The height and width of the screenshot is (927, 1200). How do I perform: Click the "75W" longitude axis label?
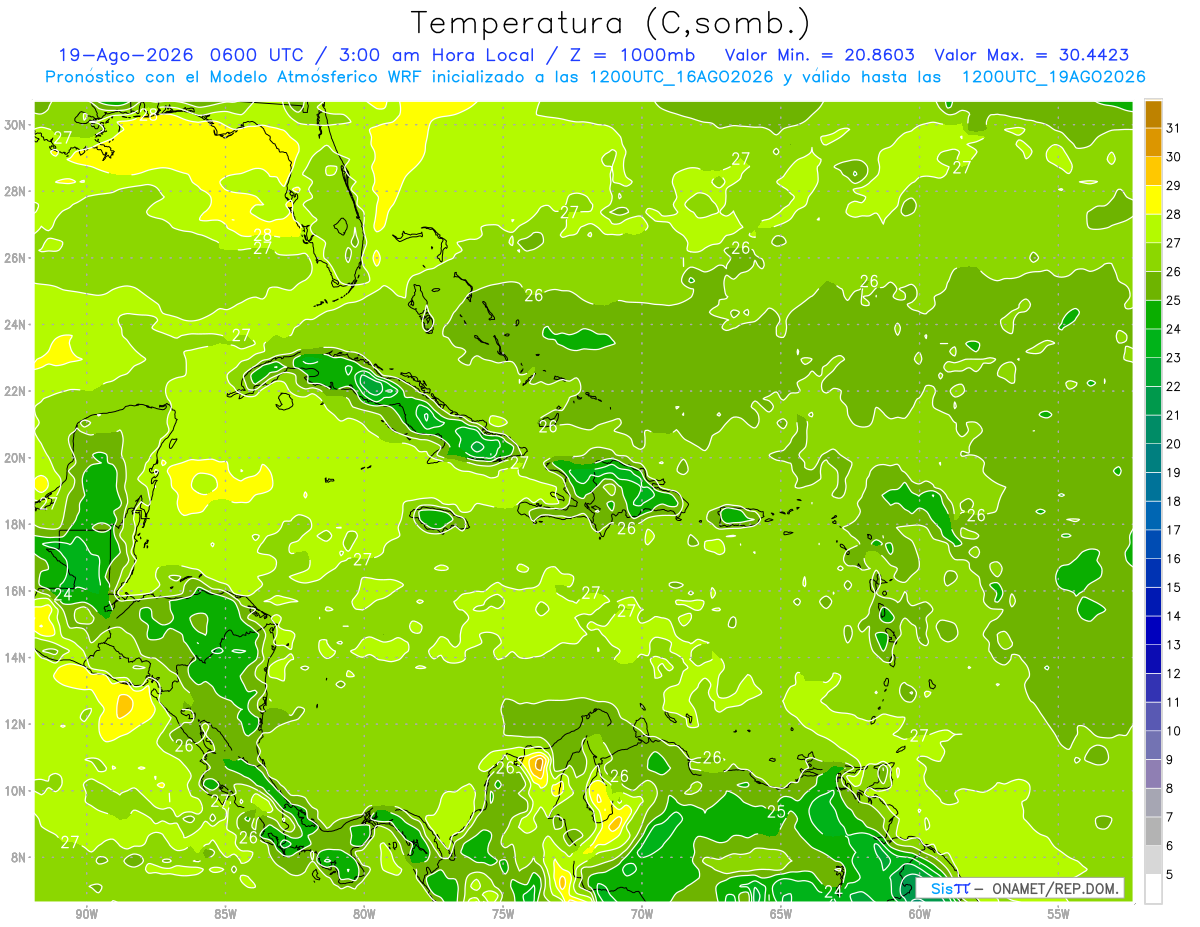[503, 914]
